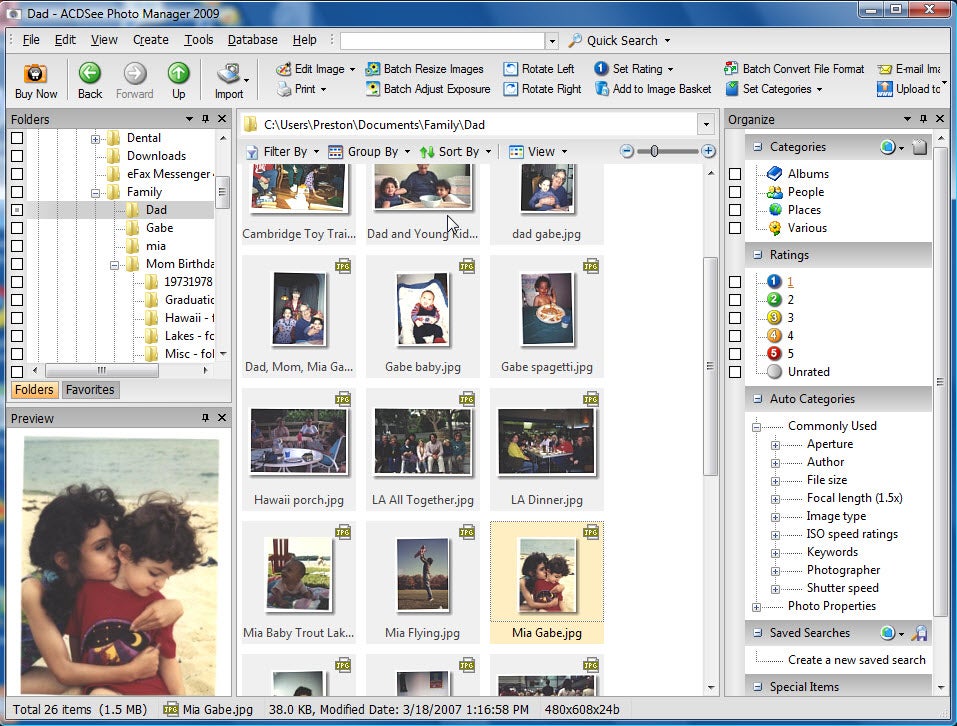Viewport: 957px width, 726px height.
Task: Launch Batch Adjust Exposure
Action: tap(428, 89)
